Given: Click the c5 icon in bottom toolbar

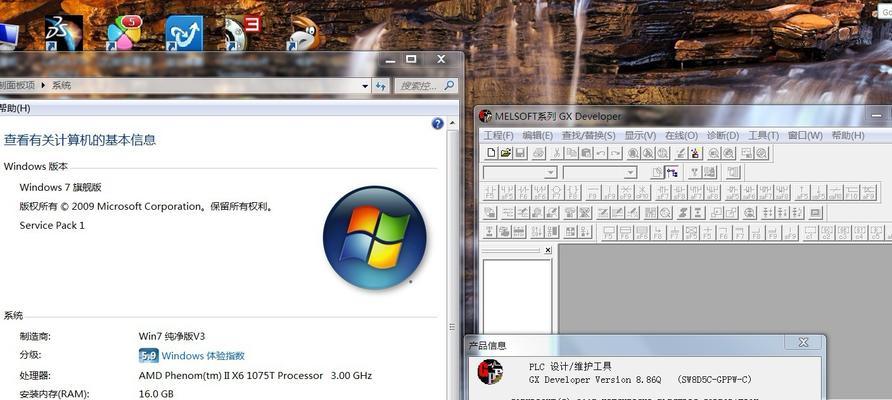Looking at the screenshot, I should [x=875, y=233].
